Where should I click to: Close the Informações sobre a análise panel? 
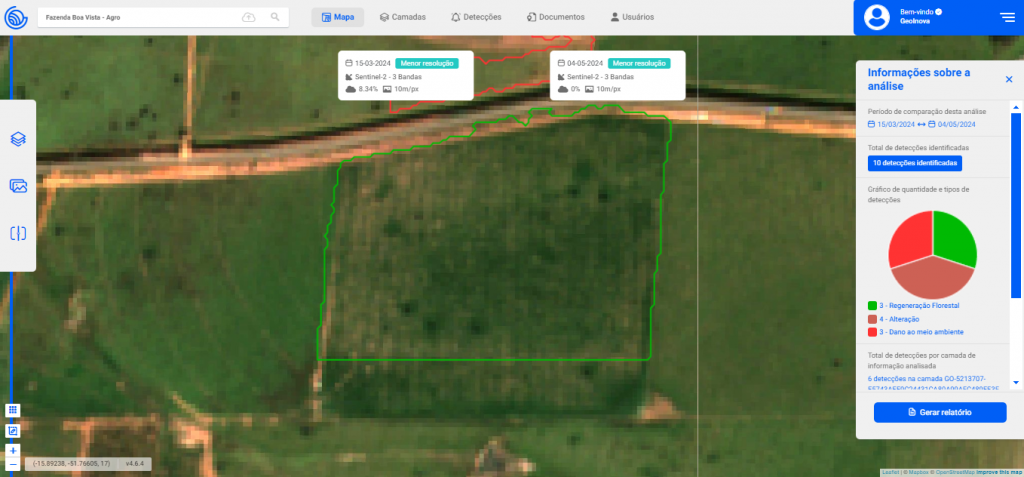(x=1009, y=79)
